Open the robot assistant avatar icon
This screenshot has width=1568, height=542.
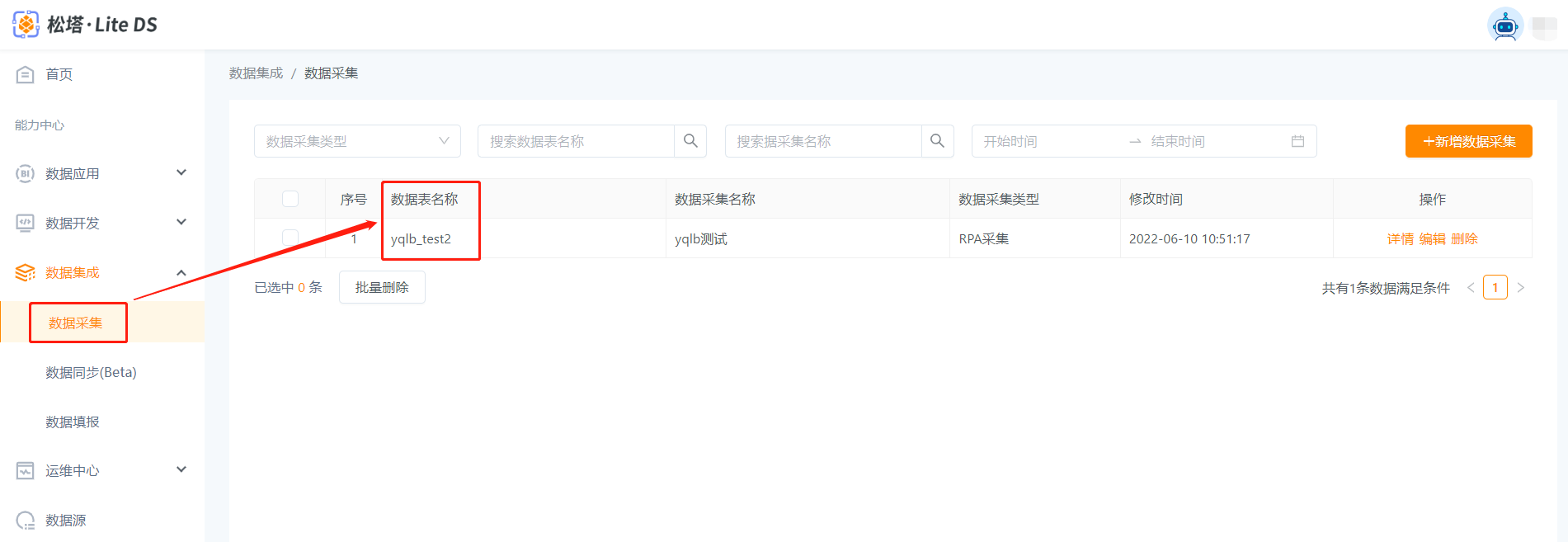[1504, 26]
